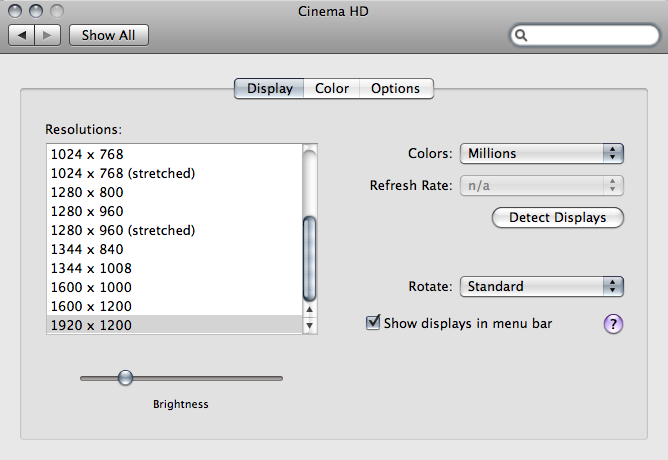Select resolution 1280 x 800

point(175,192)
